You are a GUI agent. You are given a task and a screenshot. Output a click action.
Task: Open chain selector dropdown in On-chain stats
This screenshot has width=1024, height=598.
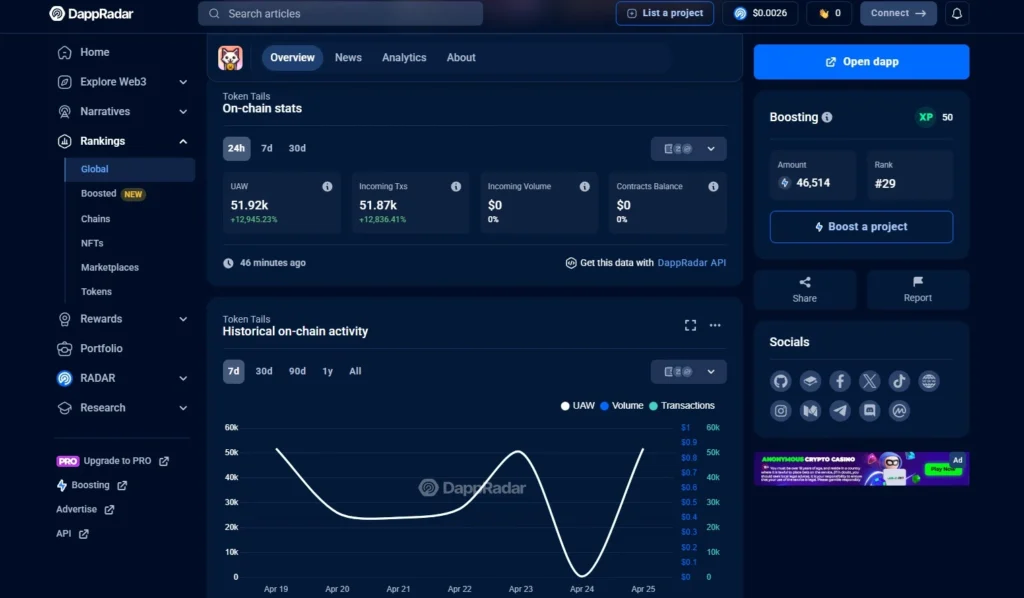(x=688, y=149)
